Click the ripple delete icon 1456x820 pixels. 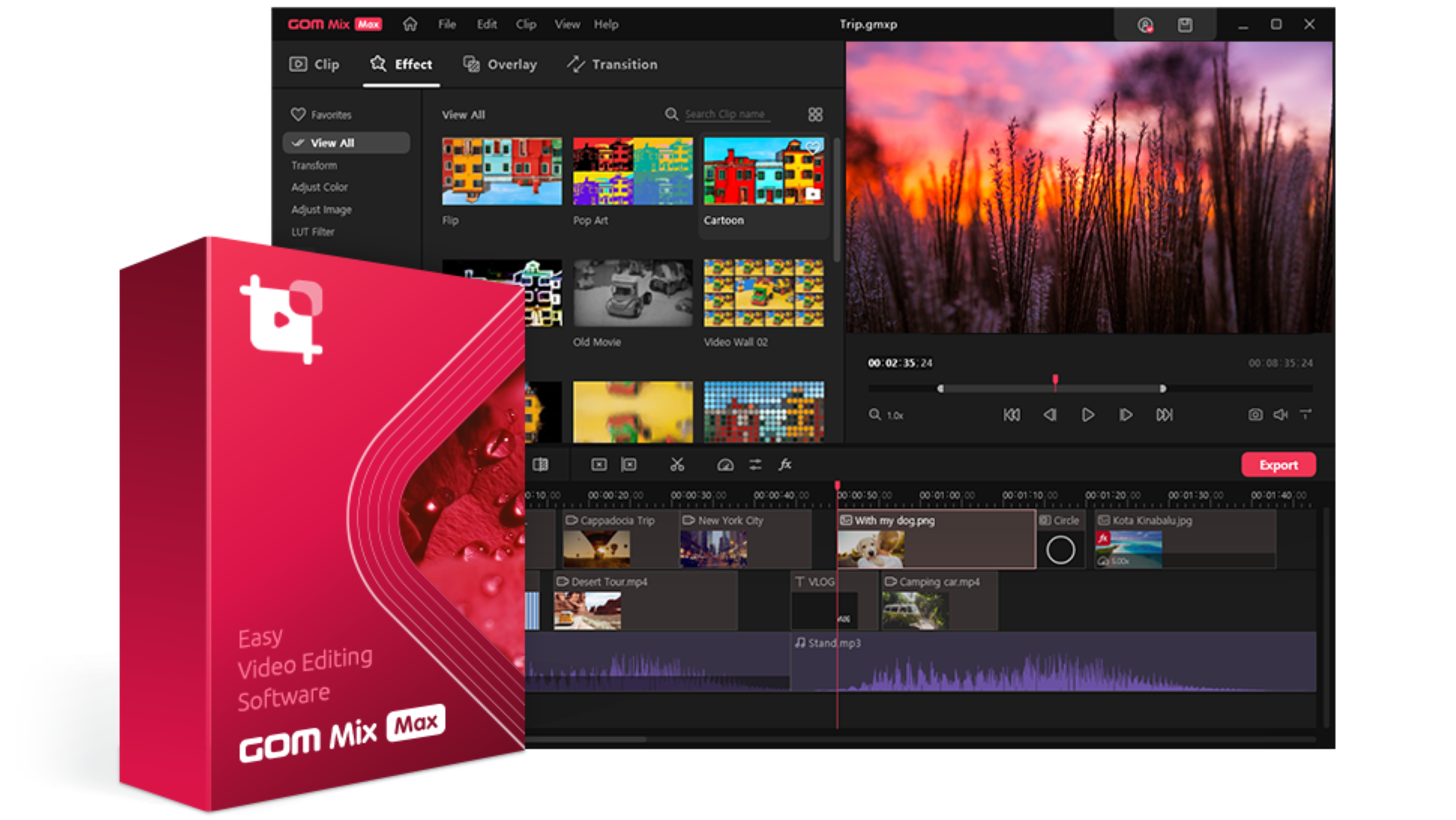tap(629, 464)
